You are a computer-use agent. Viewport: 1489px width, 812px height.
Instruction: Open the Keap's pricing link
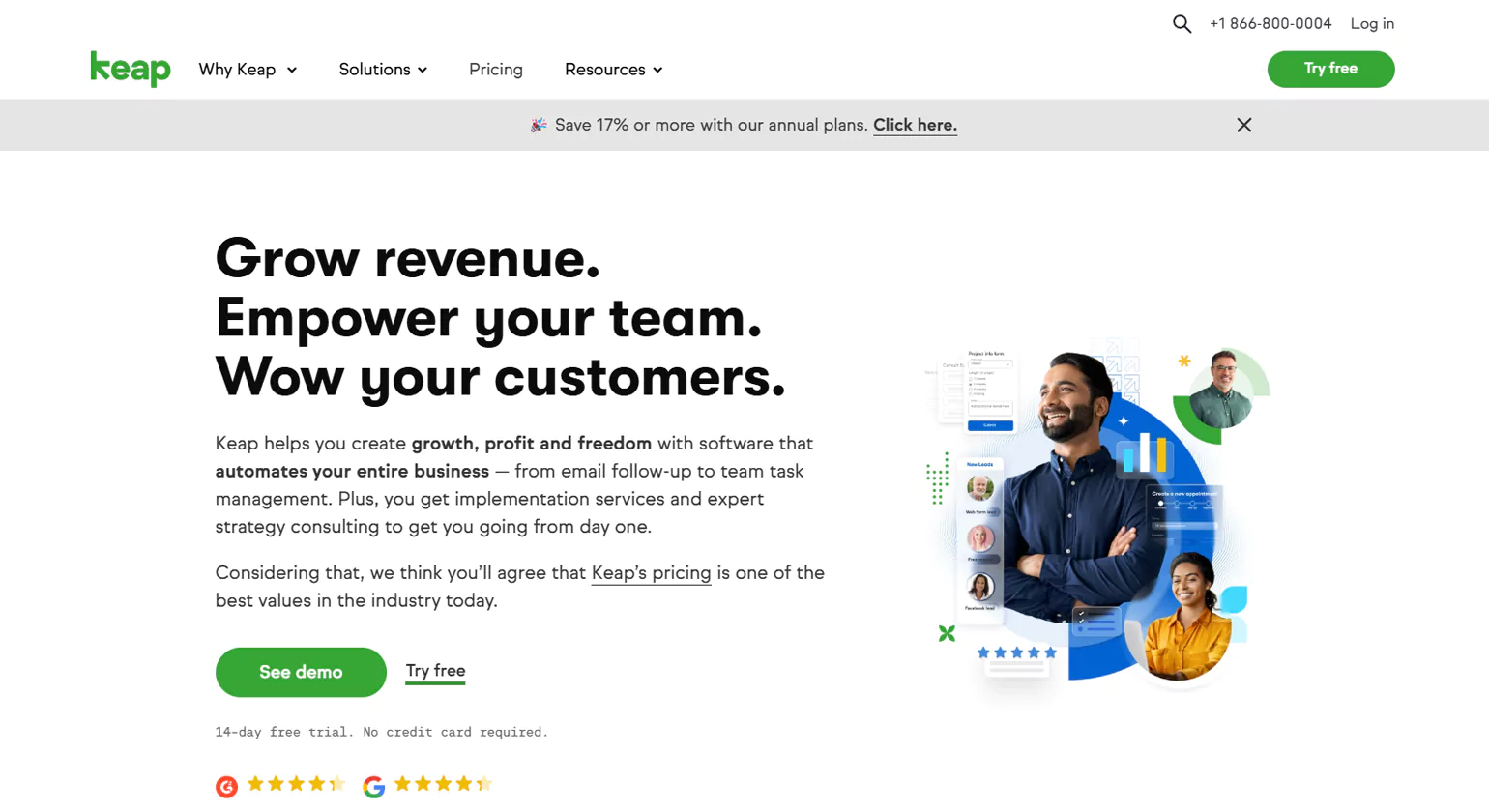point(651,573)
